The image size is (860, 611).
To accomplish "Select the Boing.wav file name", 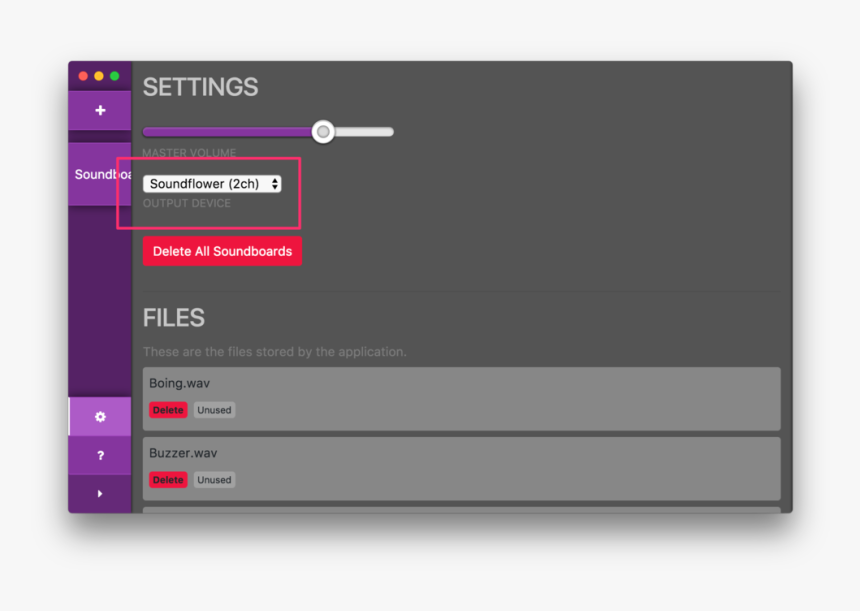I will click(x=179, y=383).
